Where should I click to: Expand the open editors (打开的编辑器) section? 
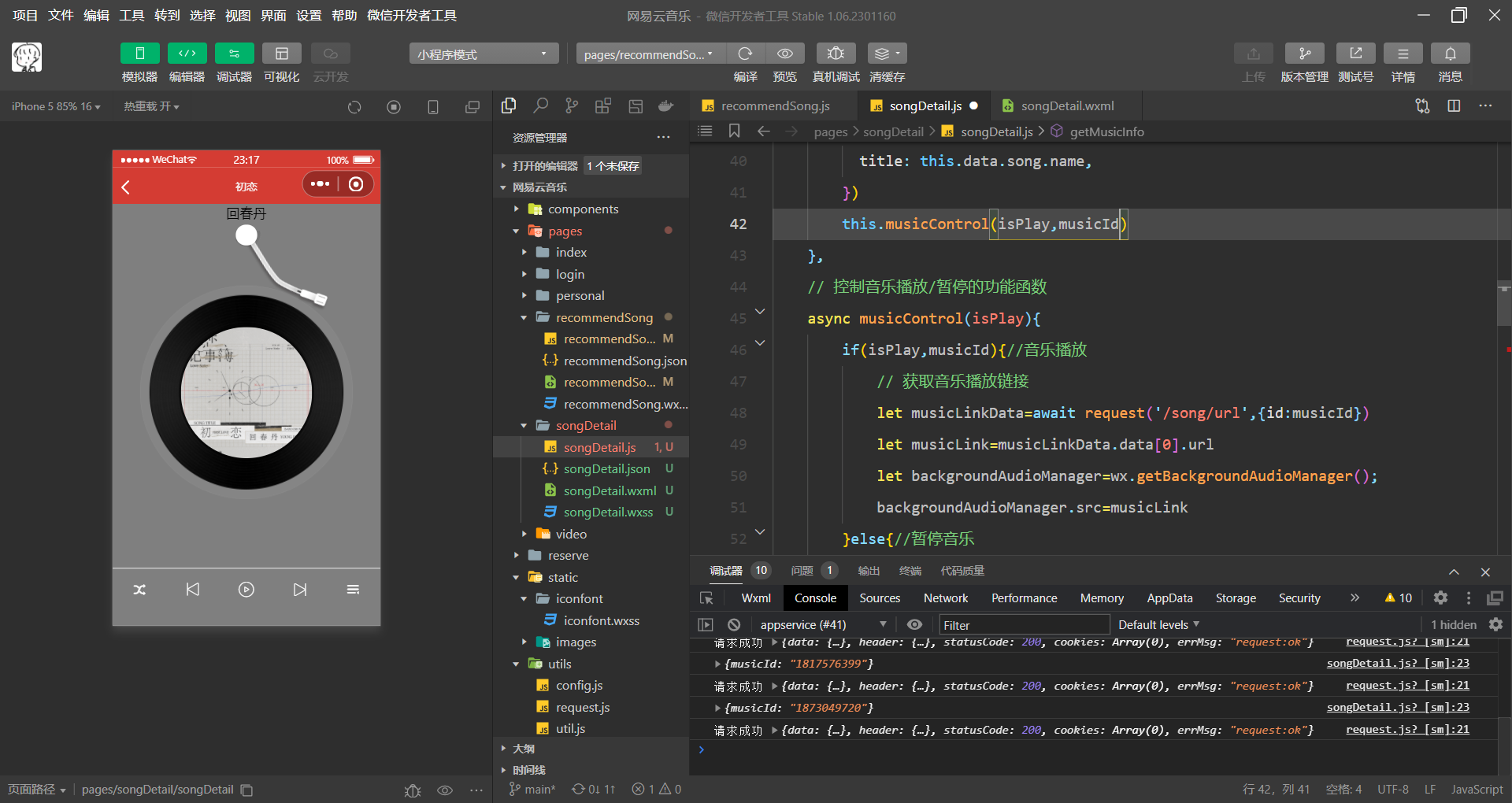tap(545, 165)
